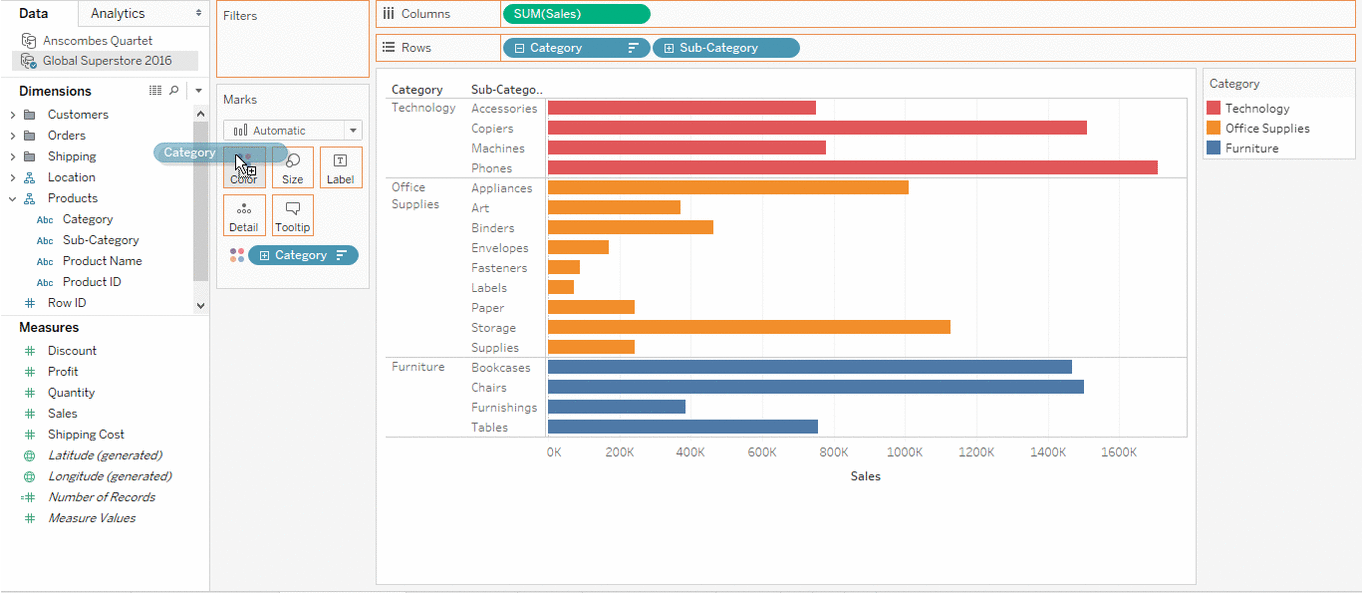Screen dimensions: 1363x593
Task: Click the Tooltip icon on the Marks card
Action: coord(292,215)
